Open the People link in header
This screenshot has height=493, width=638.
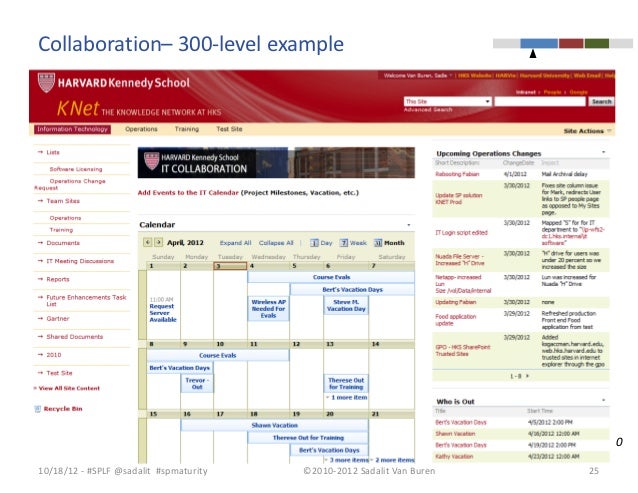(552, 92)
